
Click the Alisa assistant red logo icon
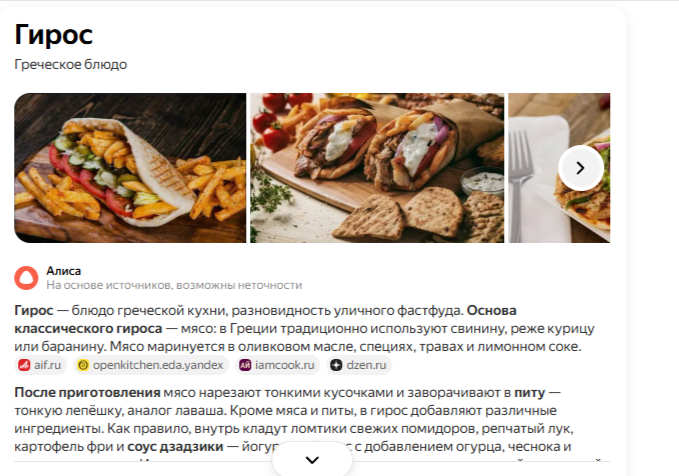tap(26, 278)
